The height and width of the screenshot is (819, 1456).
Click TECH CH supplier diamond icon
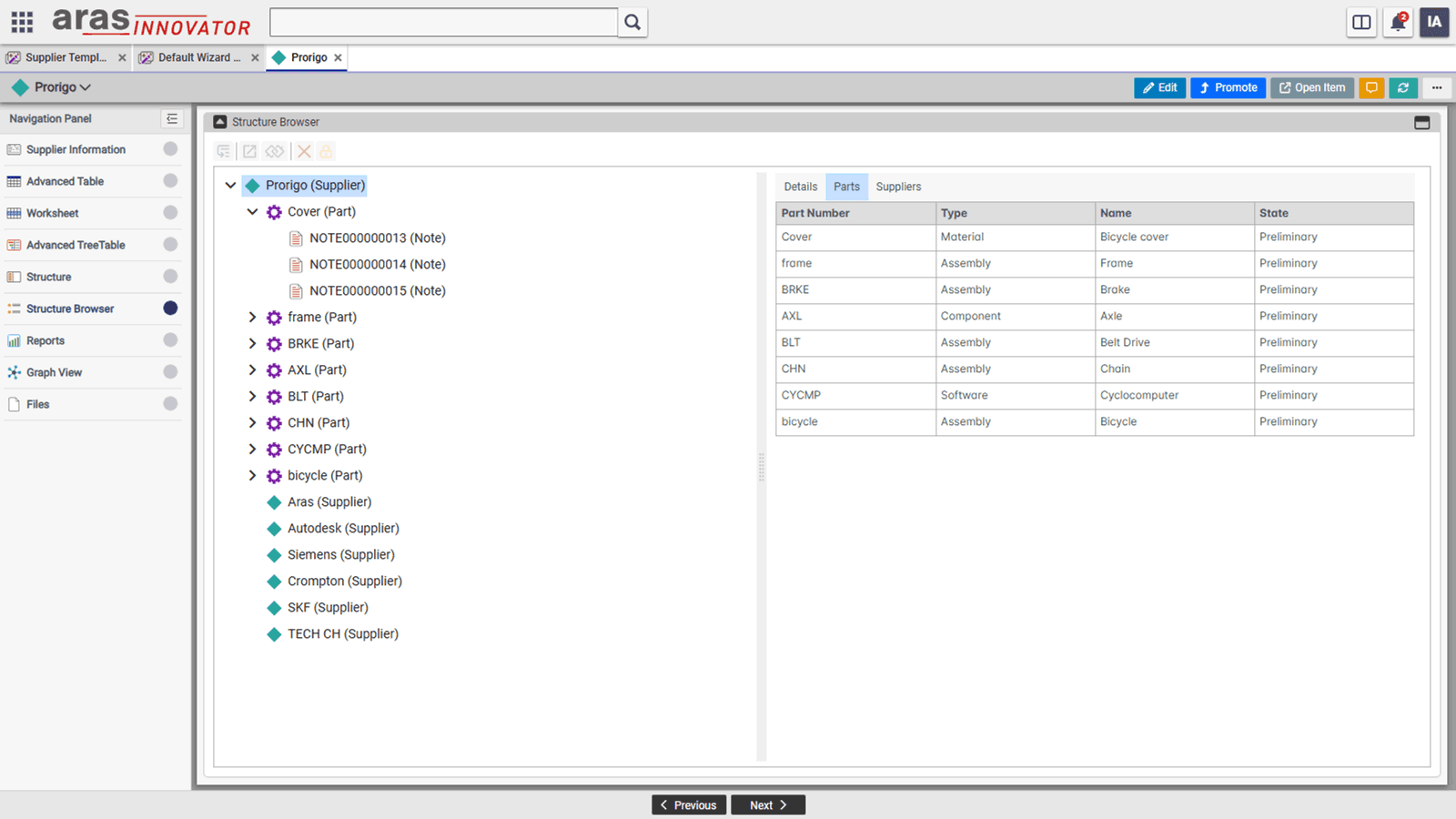[x=274, y=634]
